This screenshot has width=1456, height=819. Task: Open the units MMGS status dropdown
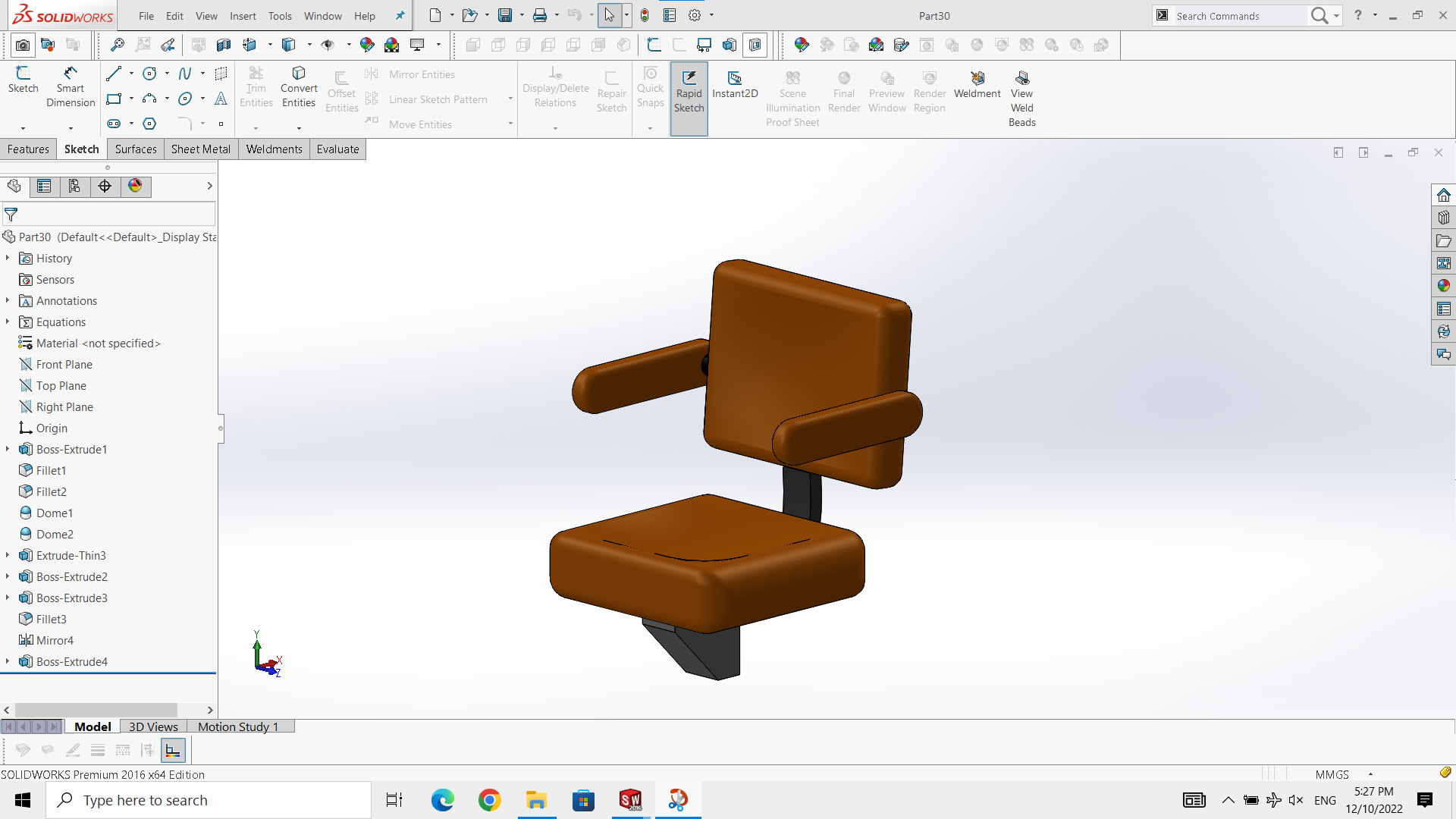coord(1370,774)
